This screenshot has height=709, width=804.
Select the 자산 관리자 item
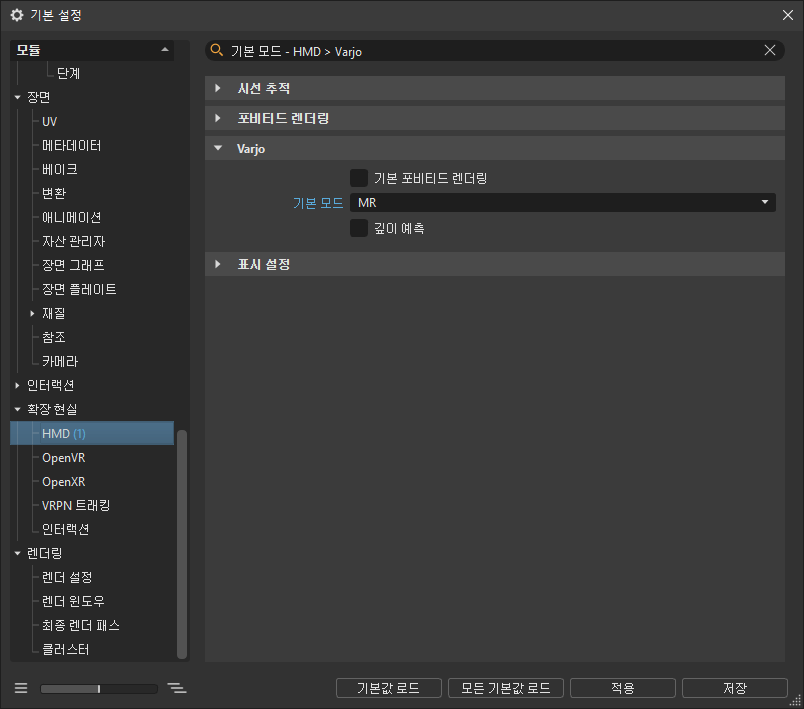click(73, 241)
